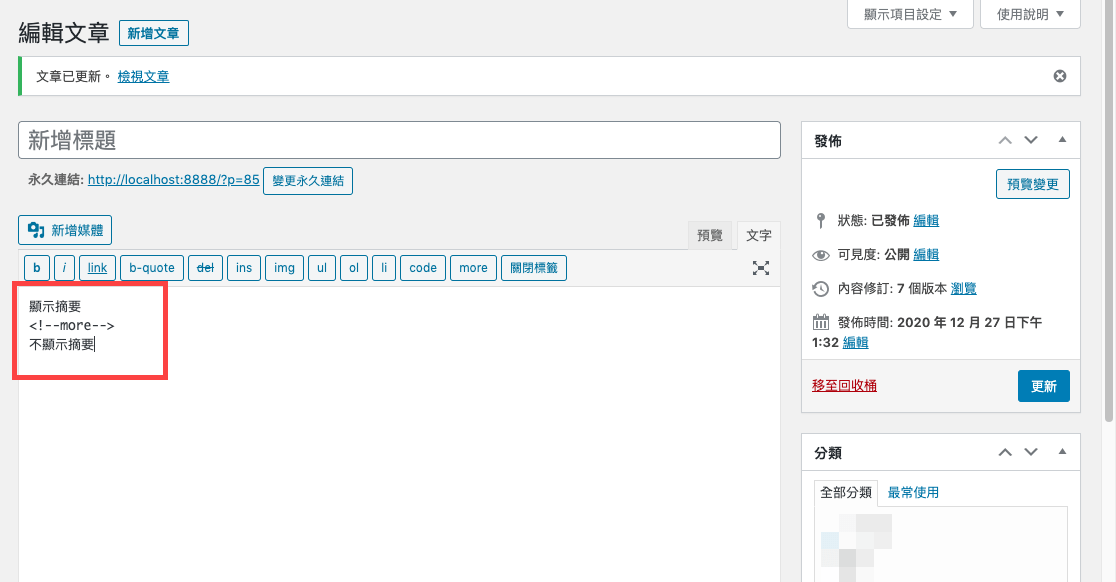Collapse the 分類 panel triangle
Screen dimensions: 1116x582
point(1062,451)
